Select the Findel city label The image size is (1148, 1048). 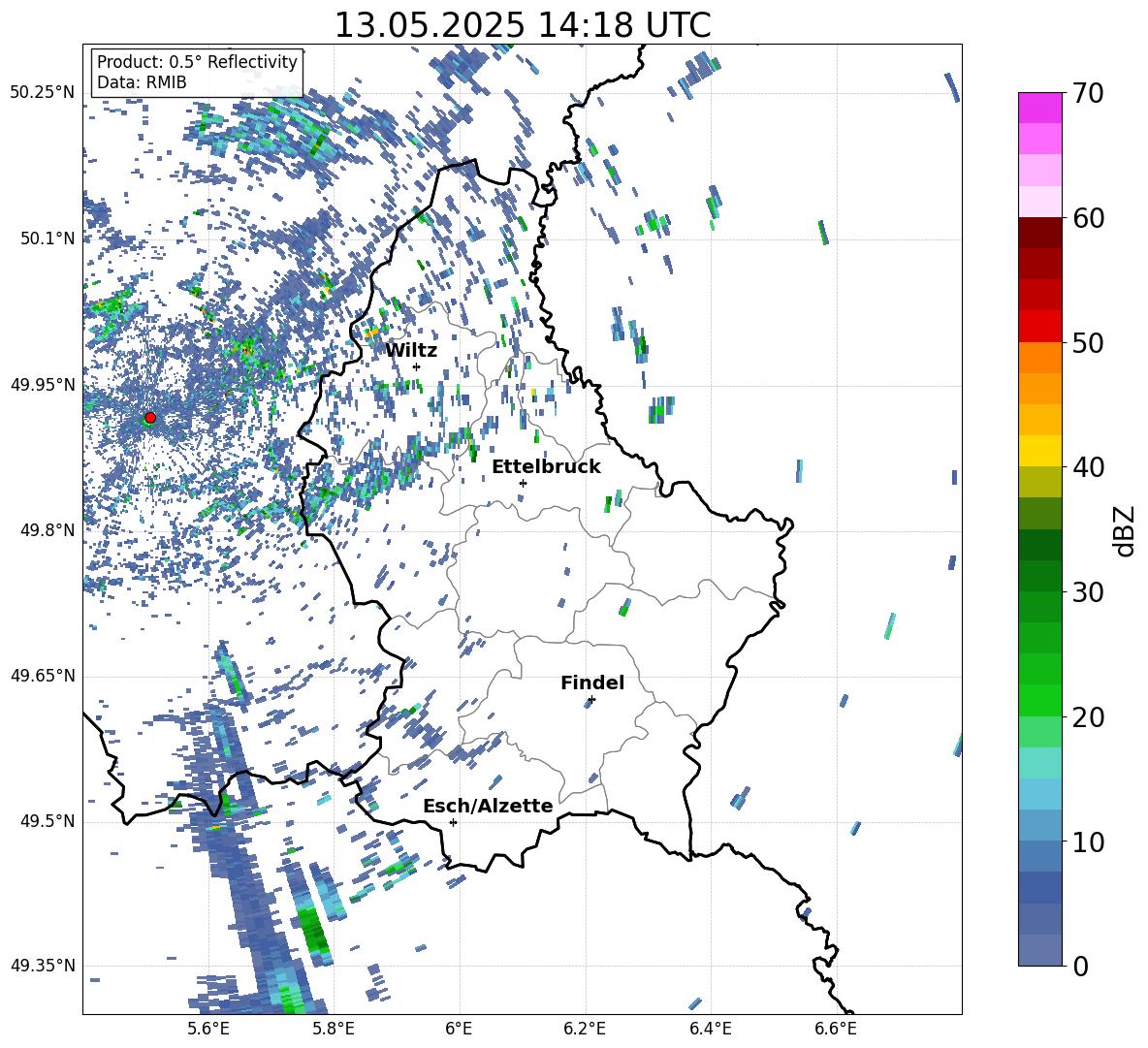click(x=592, y=683)
